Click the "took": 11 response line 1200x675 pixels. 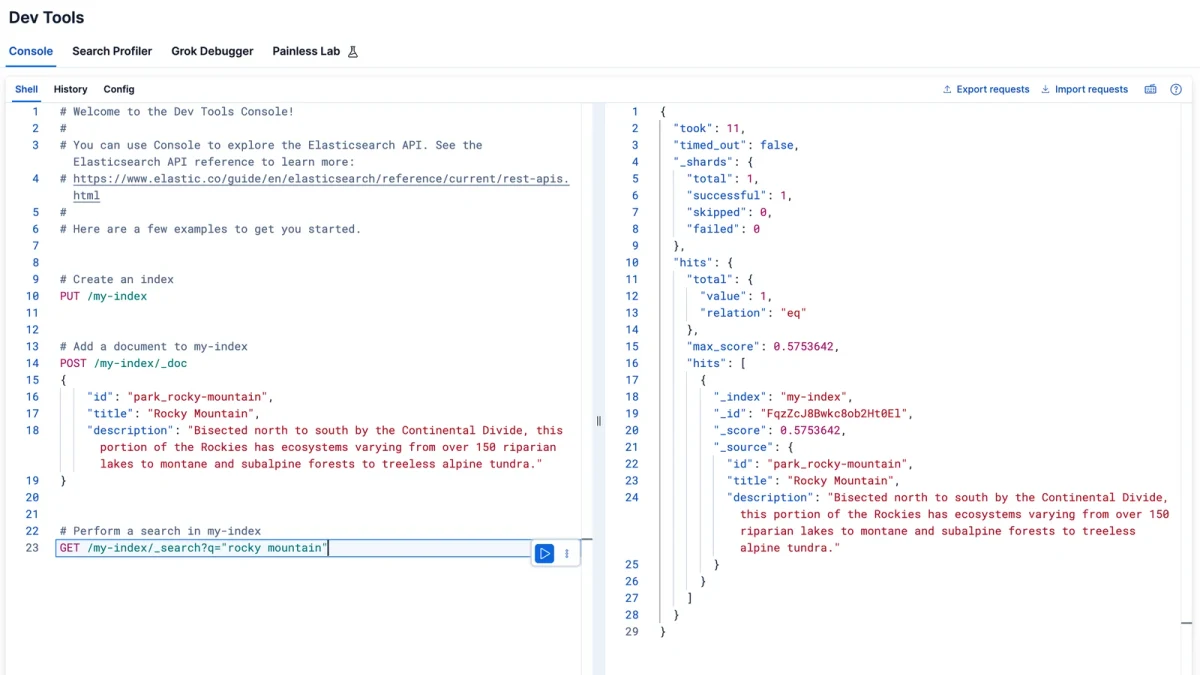click(710, 128)
